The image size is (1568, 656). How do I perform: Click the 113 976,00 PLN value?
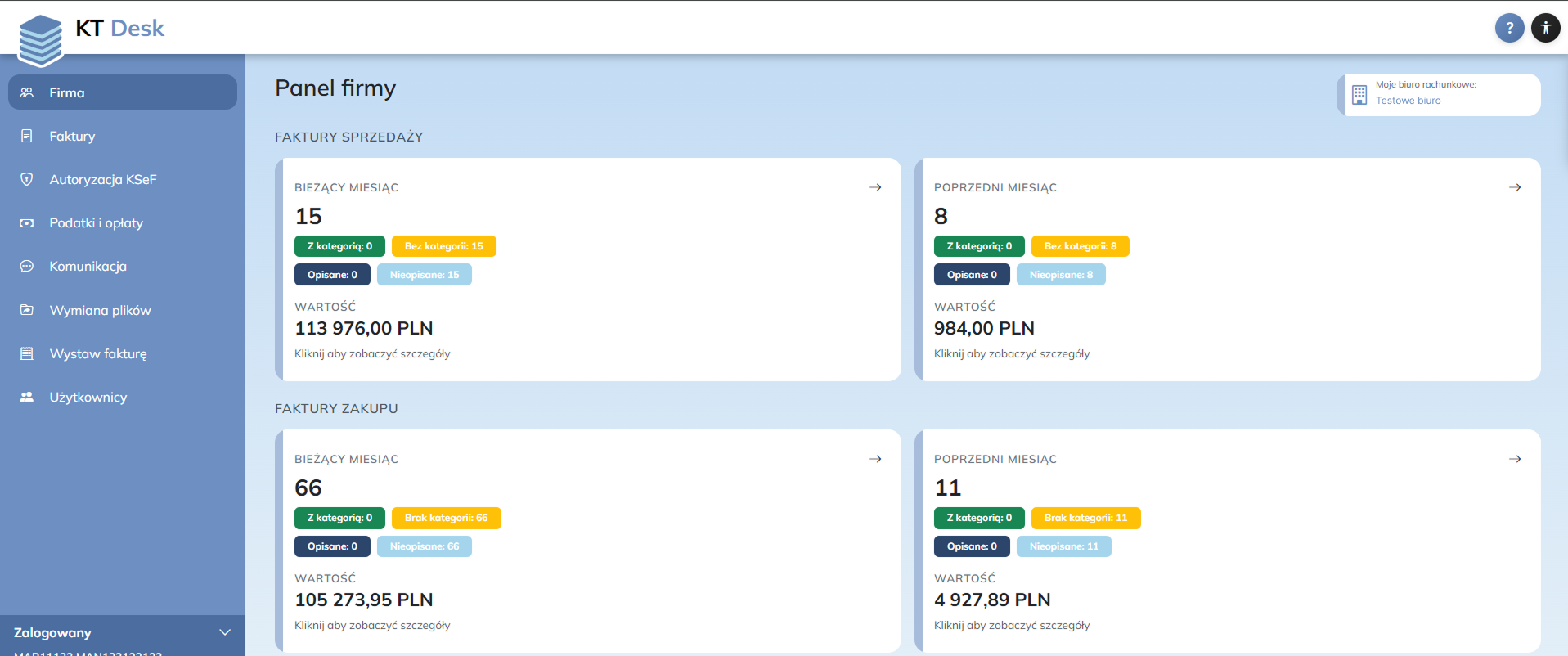point(364,328)
